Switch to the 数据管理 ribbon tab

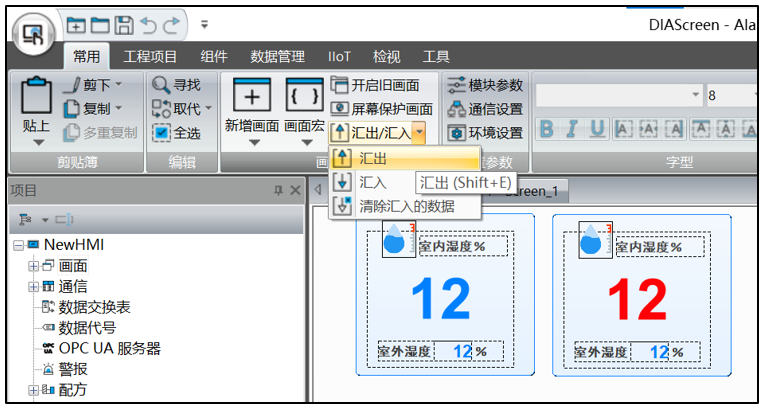(x=277, y=57)
